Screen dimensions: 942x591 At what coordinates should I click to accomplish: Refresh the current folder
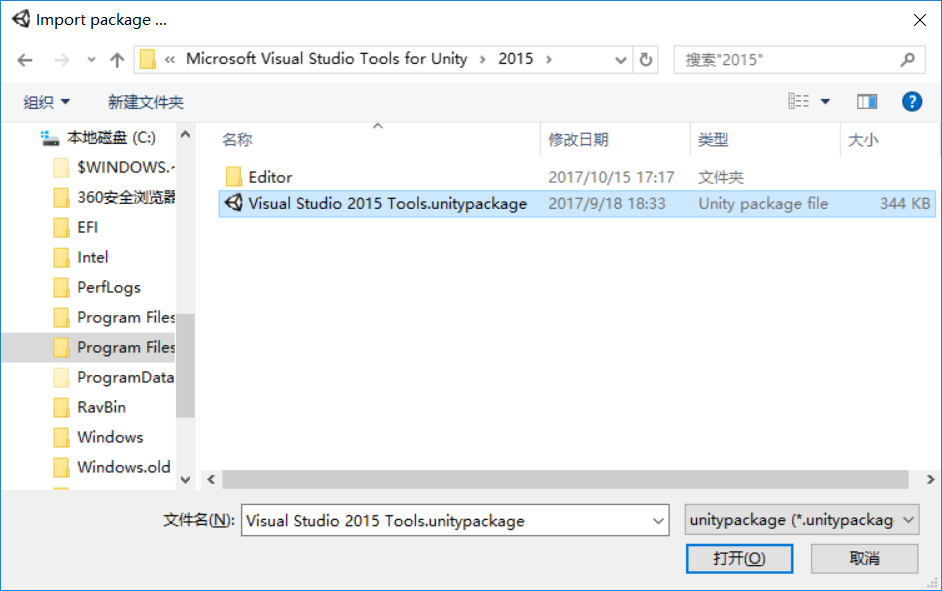point(646,59)
